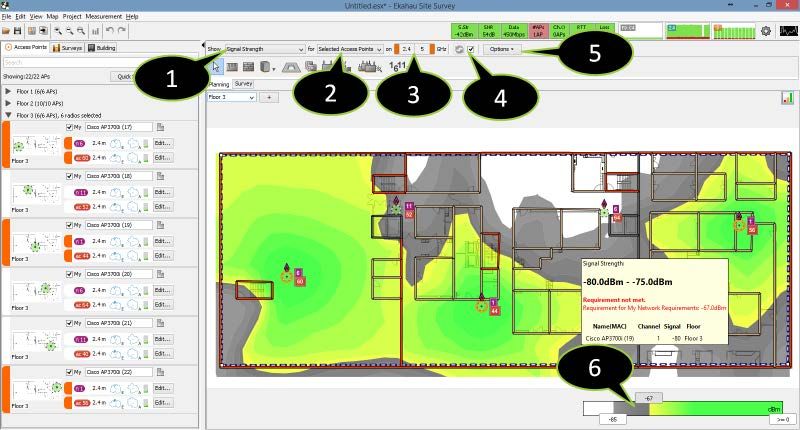Click the -85 minimum legend handle

(613, 419)
